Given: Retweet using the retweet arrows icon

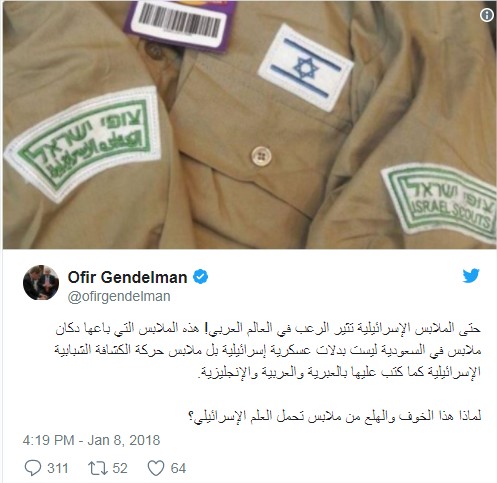Looking at the screenshot, I should pos(98,468).
